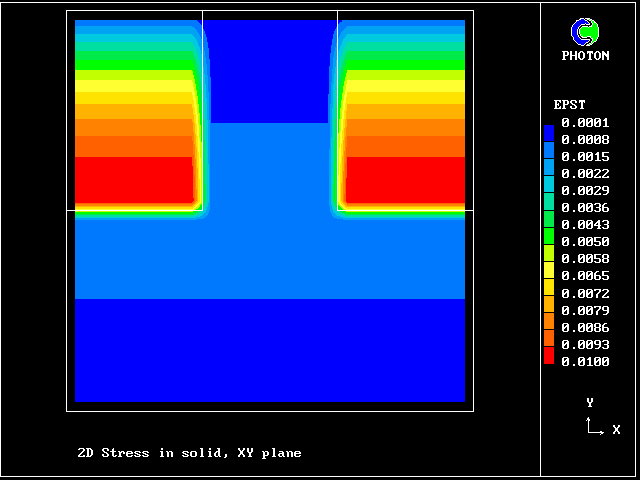Screen dimensions: 640x480
Task: Click the left red high-strain region
Action: [x=134, y=180]
